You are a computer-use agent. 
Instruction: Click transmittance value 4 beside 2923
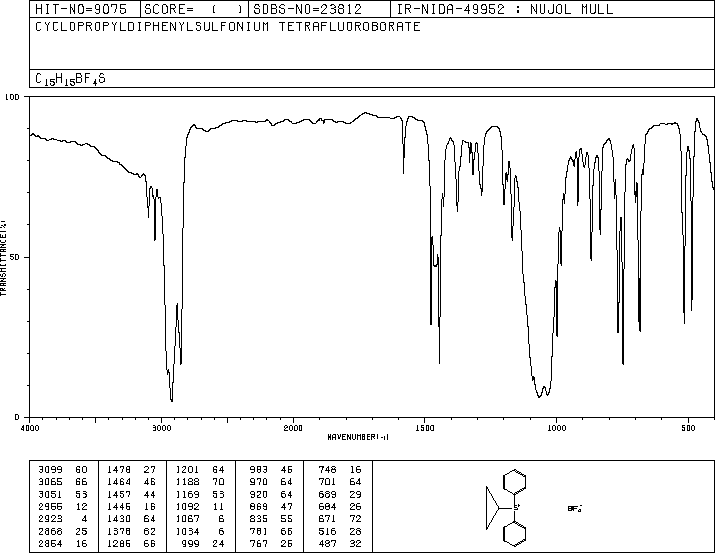tap(84, 519)
